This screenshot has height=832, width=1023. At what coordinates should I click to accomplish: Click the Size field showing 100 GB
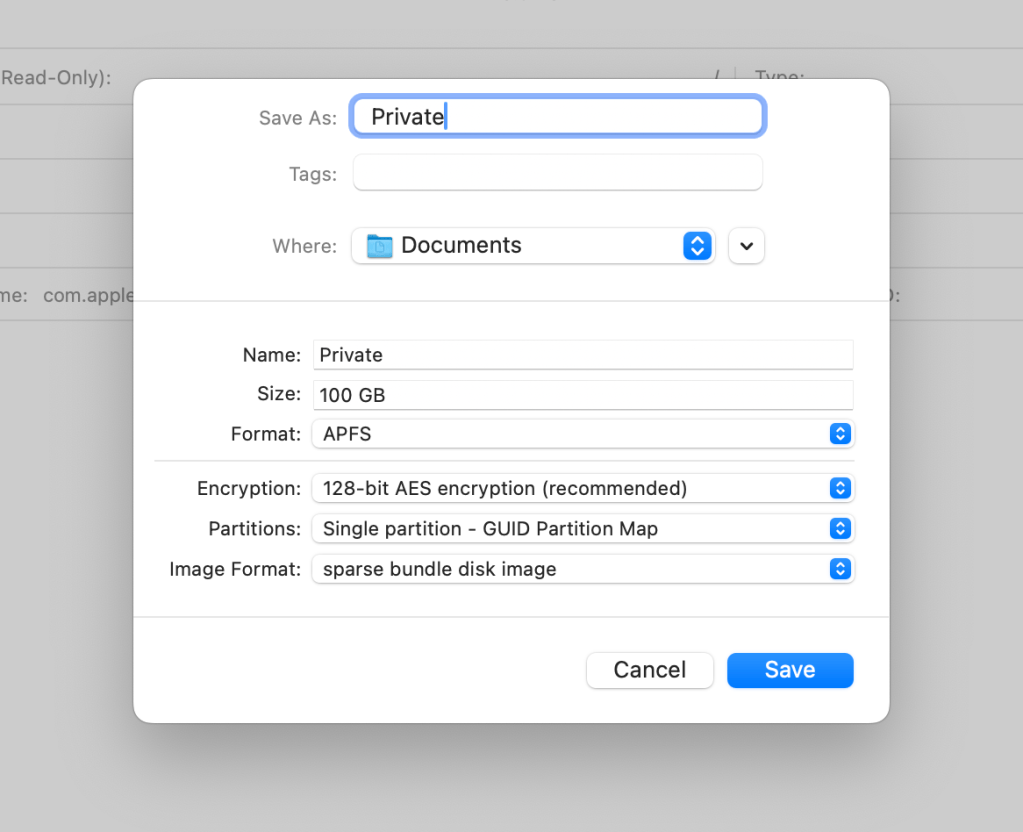tap(582, 395)
